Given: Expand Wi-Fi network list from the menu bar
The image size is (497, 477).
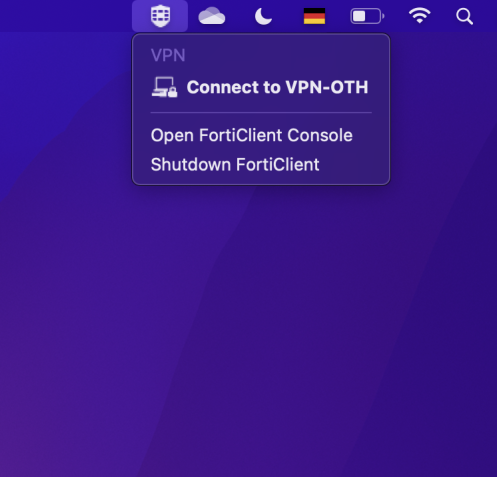Looking at the screenshot, I should coord(420,16).
